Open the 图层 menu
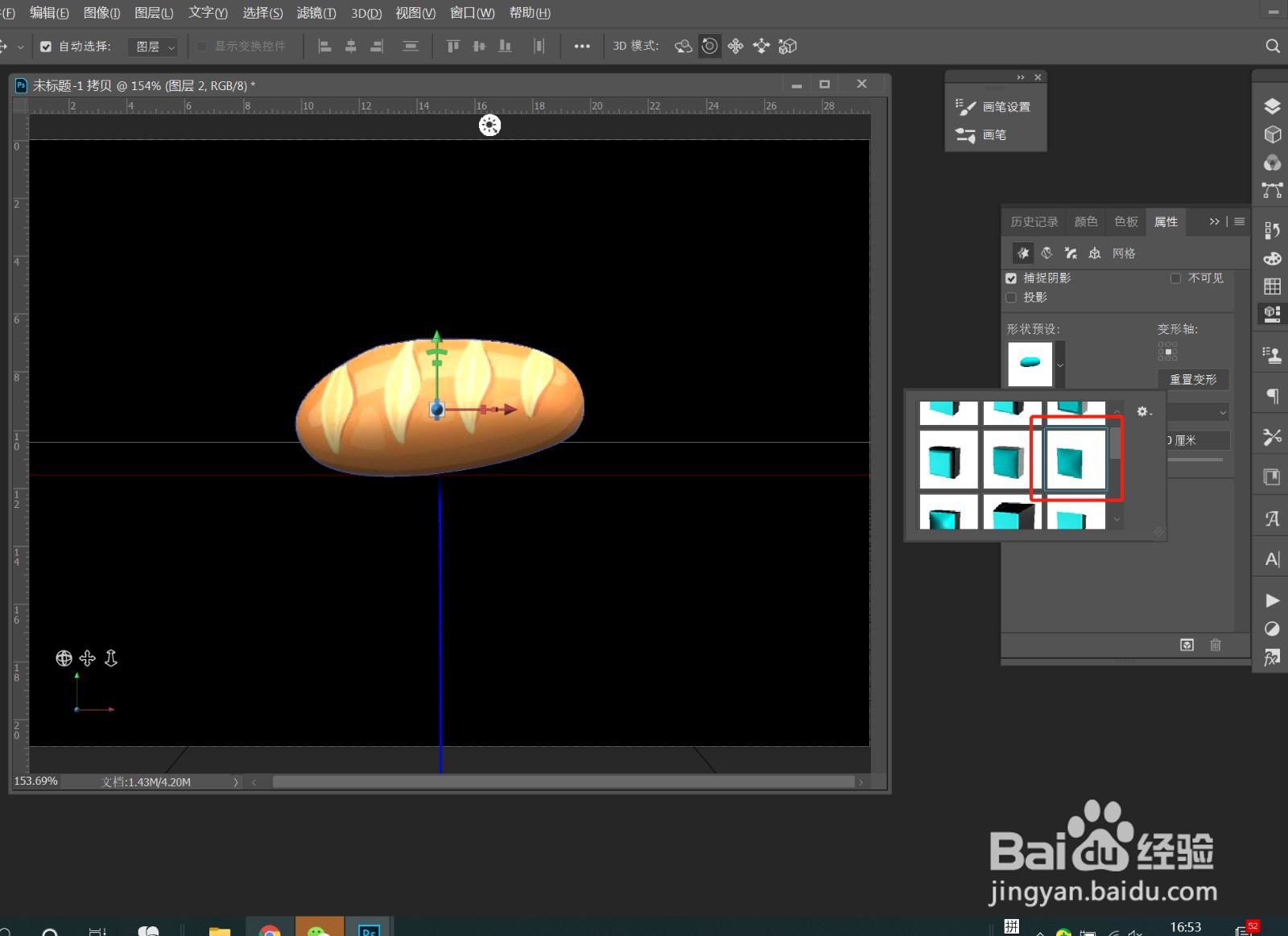1288x936 pixels. pos(154,13)
